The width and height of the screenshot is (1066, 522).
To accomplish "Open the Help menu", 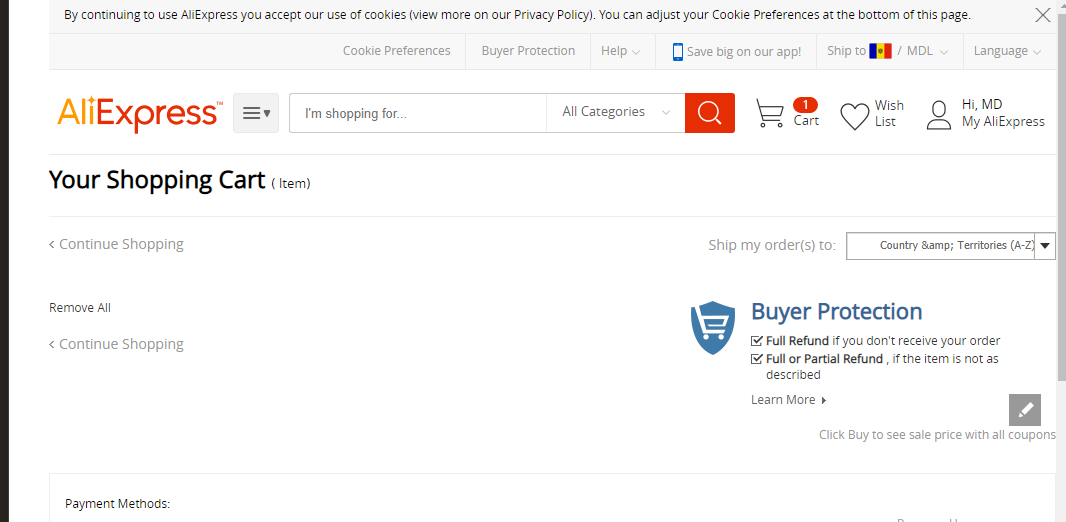I will tap(620, 51).
